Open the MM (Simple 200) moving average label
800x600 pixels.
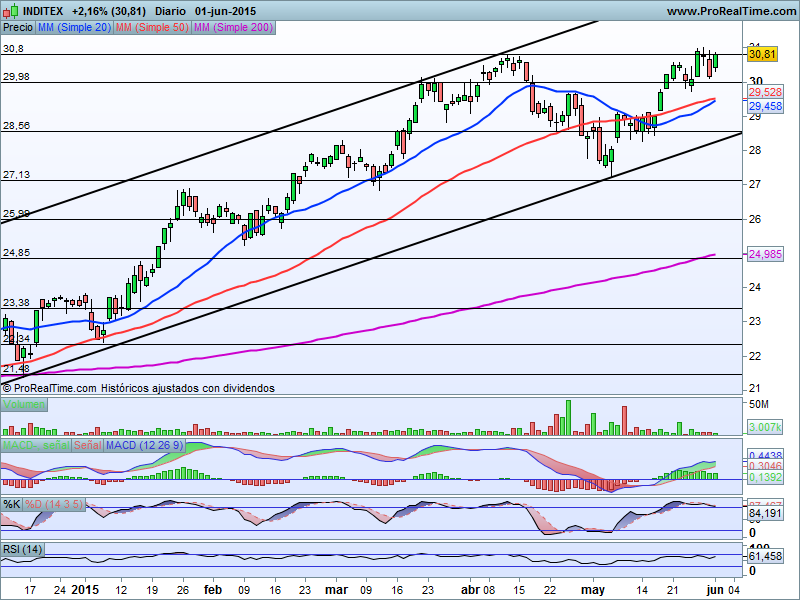point(233,28)
